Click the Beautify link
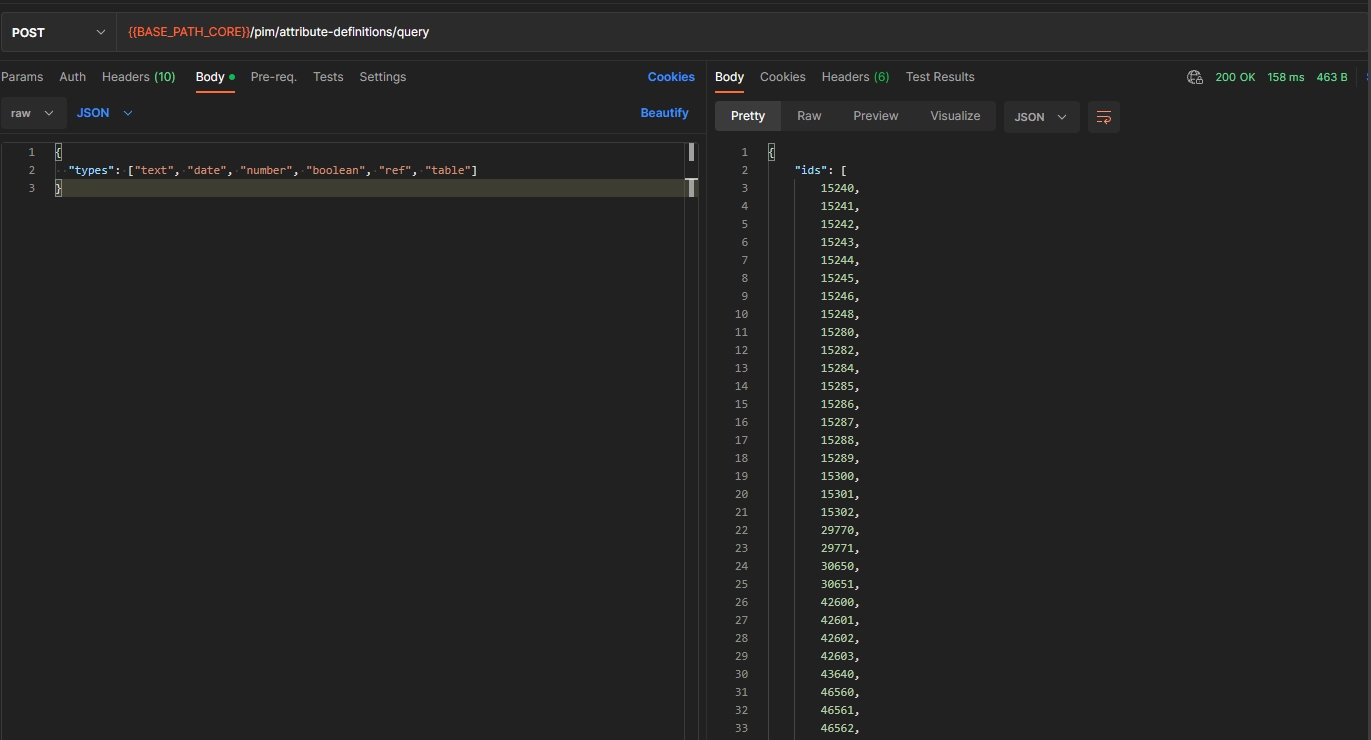 664,113
